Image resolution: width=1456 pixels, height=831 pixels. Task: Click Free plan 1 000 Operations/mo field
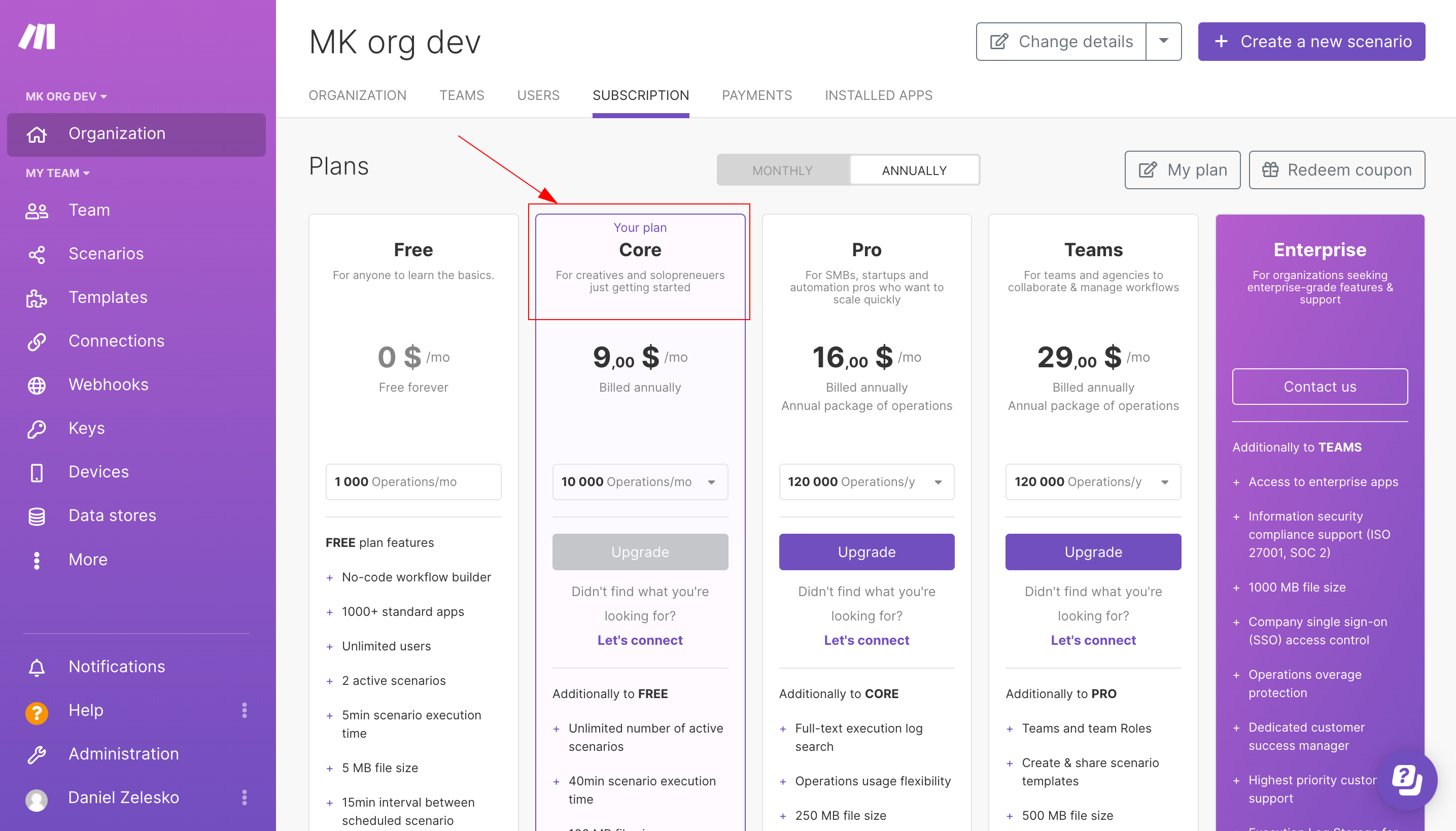(413, 482)
